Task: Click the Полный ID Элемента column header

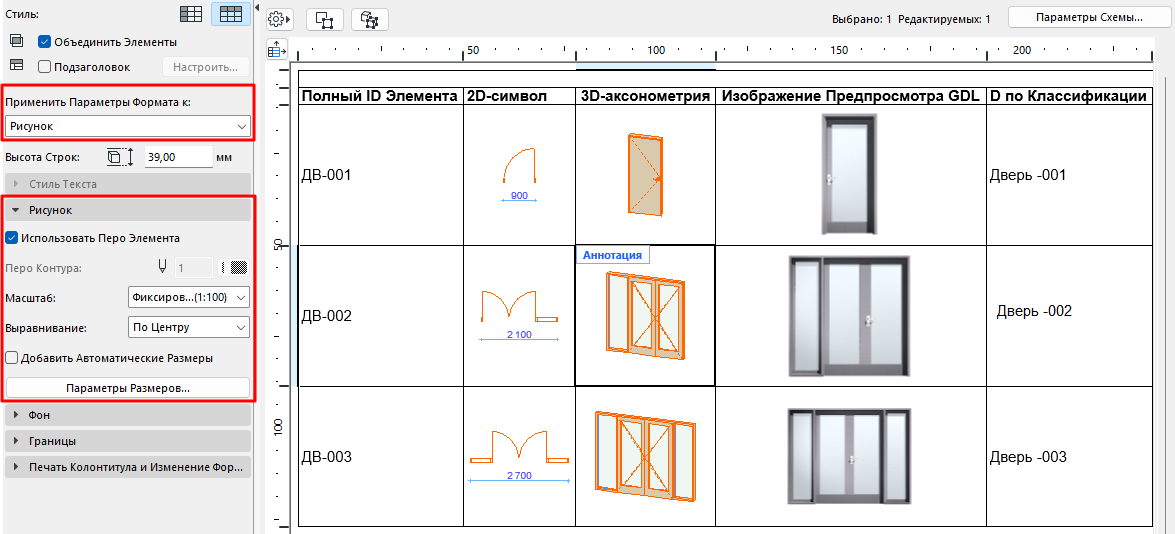Action: tap(380, 97)
